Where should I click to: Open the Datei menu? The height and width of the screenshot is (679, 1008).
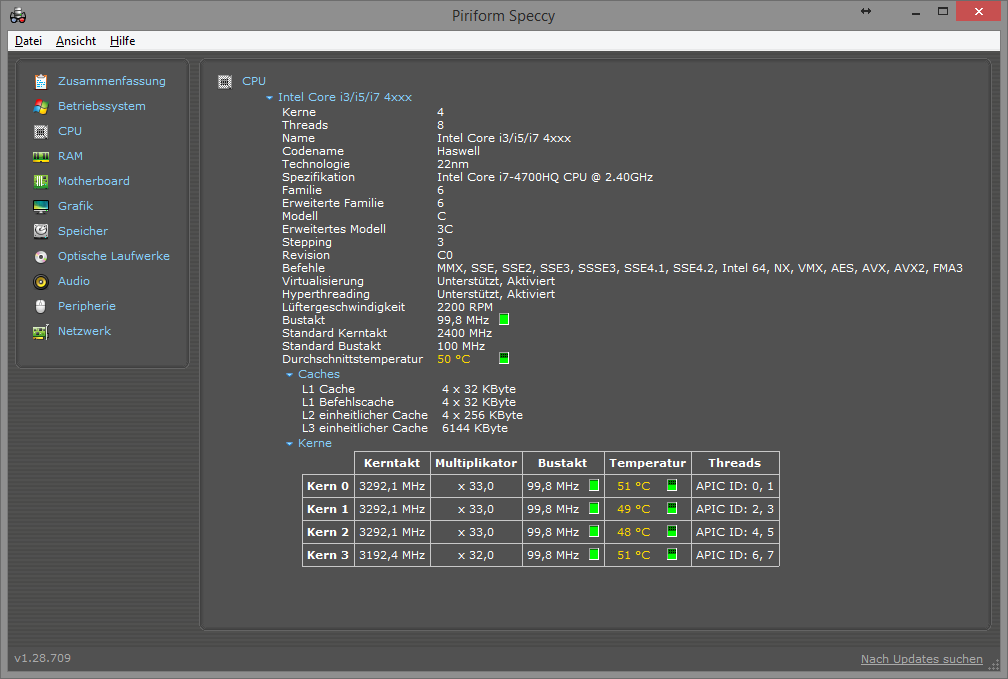pyautogui.click(x=28, y=41)
